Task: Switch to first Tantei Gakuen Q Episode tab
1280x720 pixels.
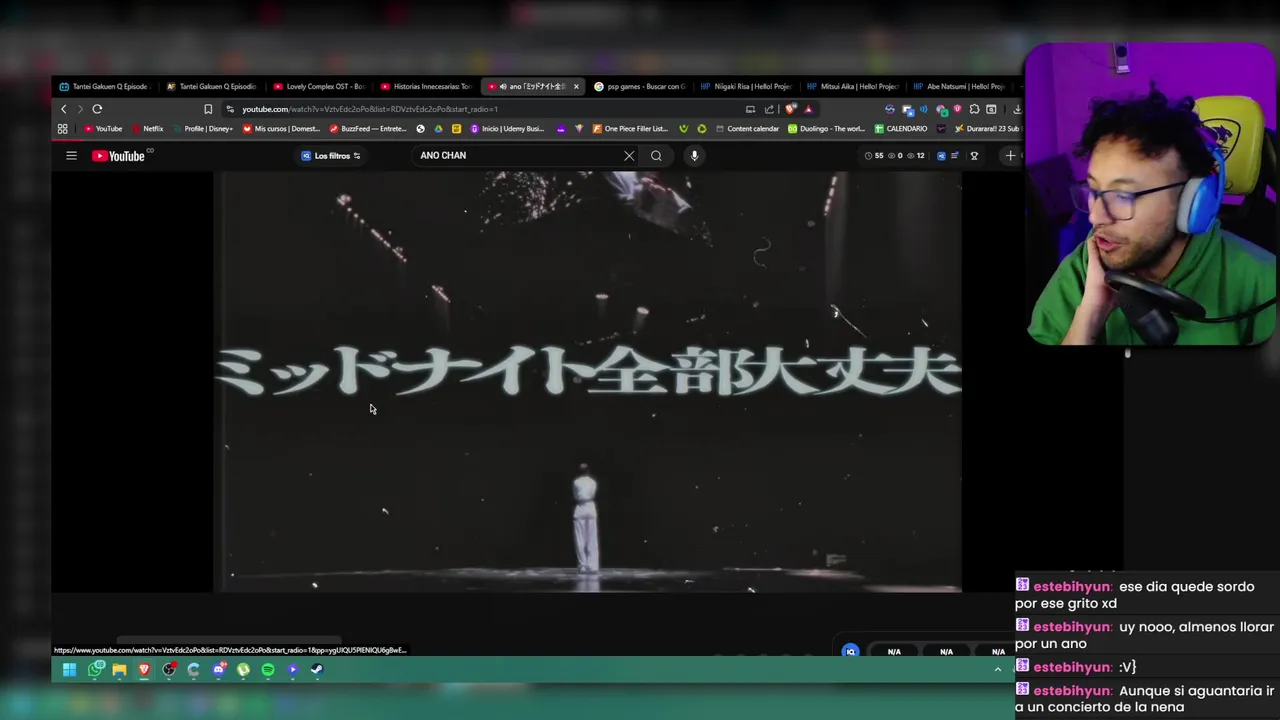Action: click(105, 87)
